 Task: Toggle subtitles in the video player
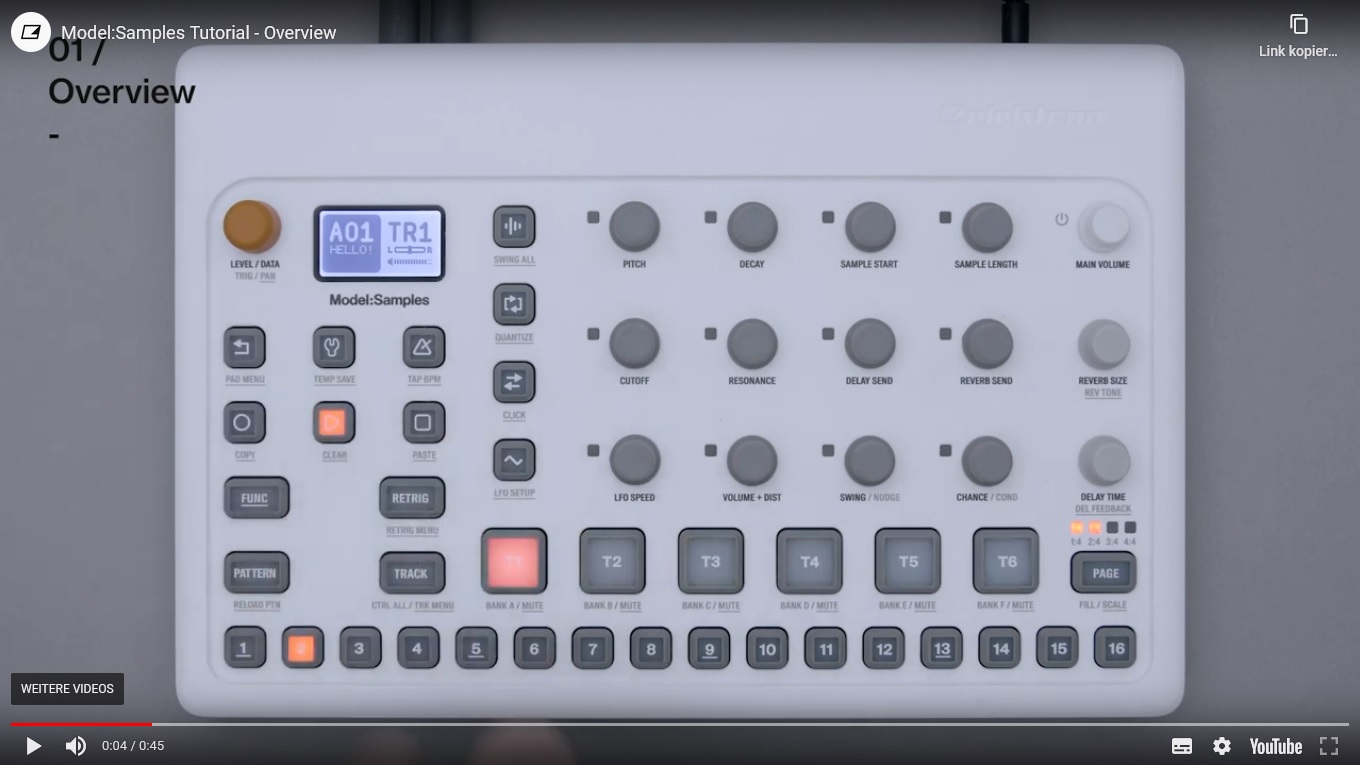1182,746
